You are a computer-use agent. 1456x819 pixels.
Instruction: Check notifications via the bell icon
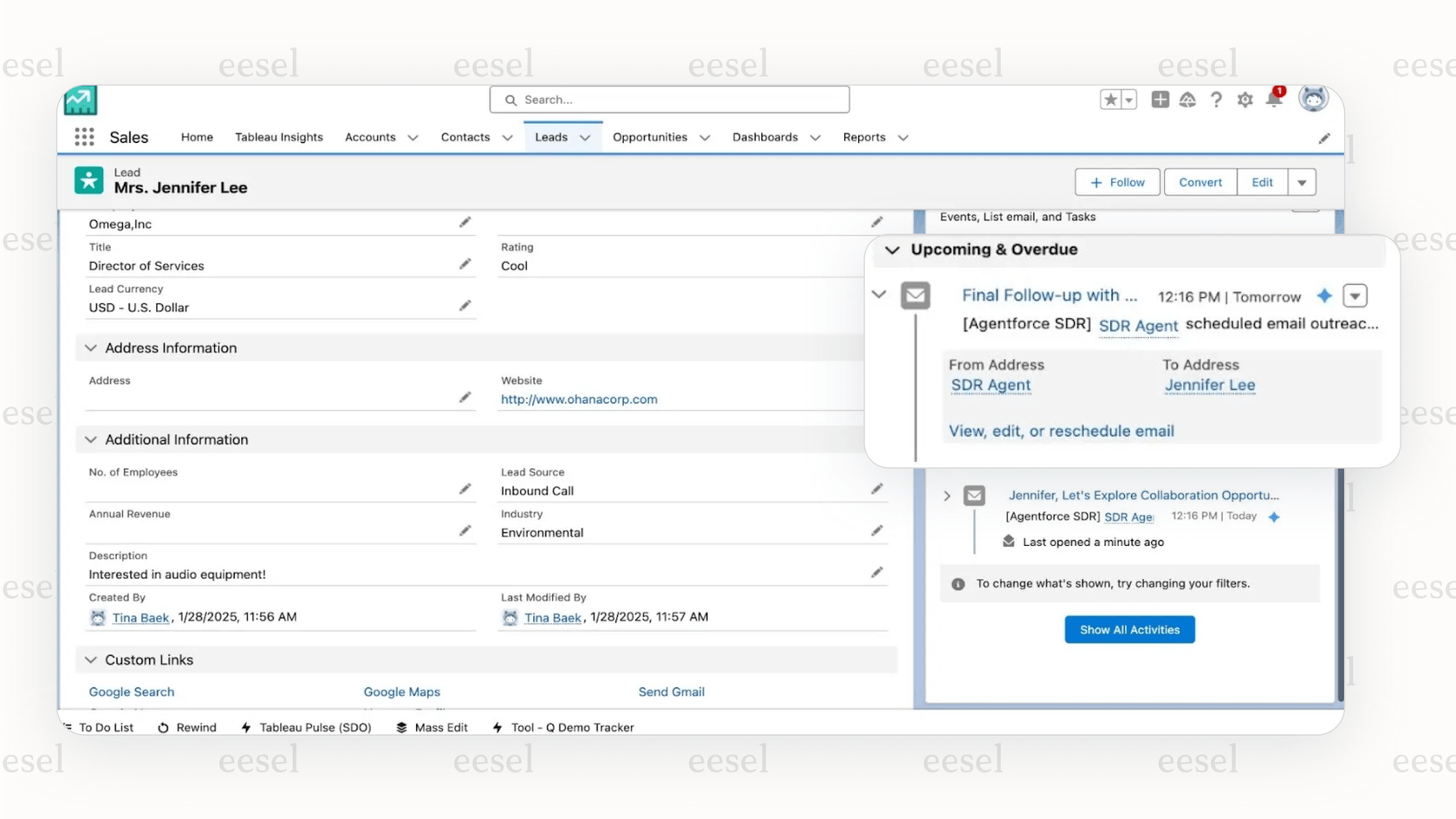coord(1273,101)
